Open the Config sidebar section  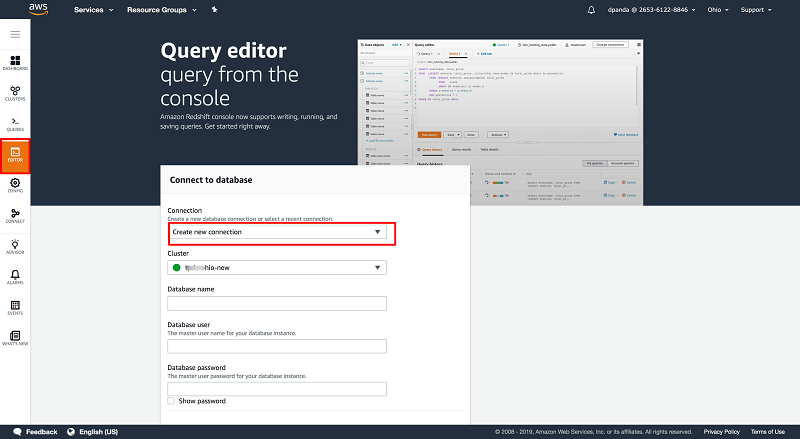[15, 186]
